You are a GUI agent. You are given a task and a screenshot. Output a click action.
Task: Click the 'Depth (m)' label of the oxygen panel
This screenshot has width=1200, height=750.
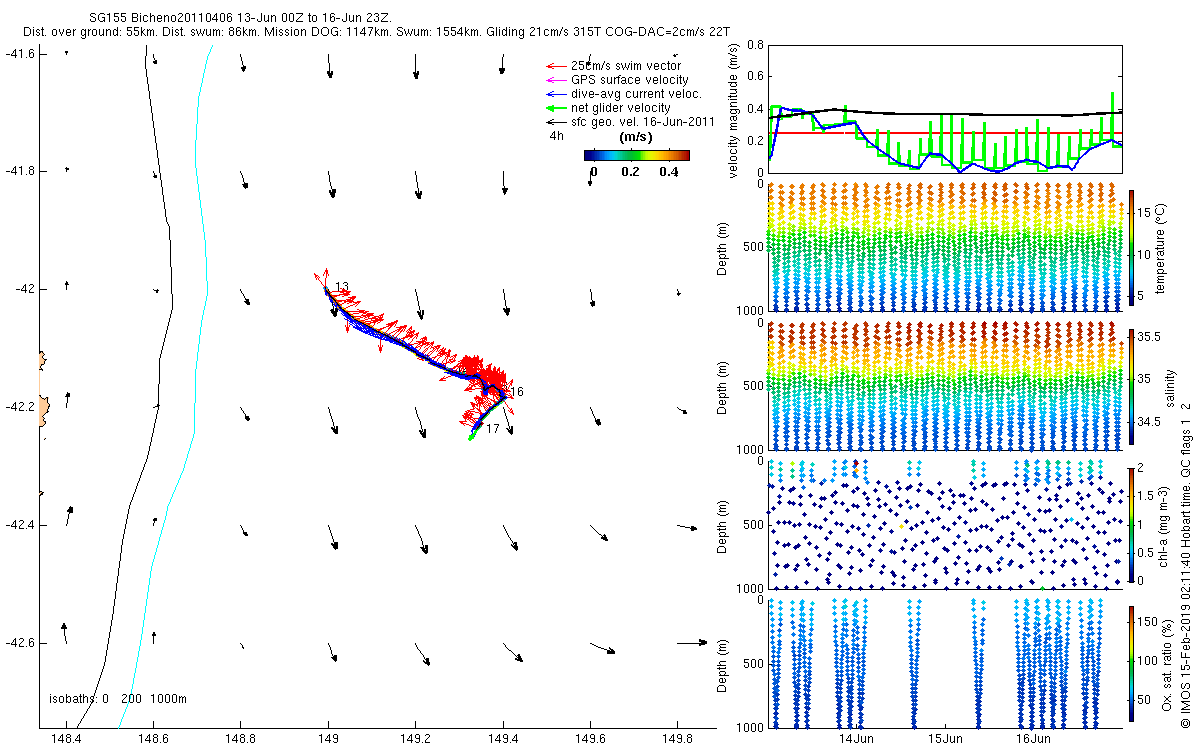pyautogui.click(x=723, y=664)
